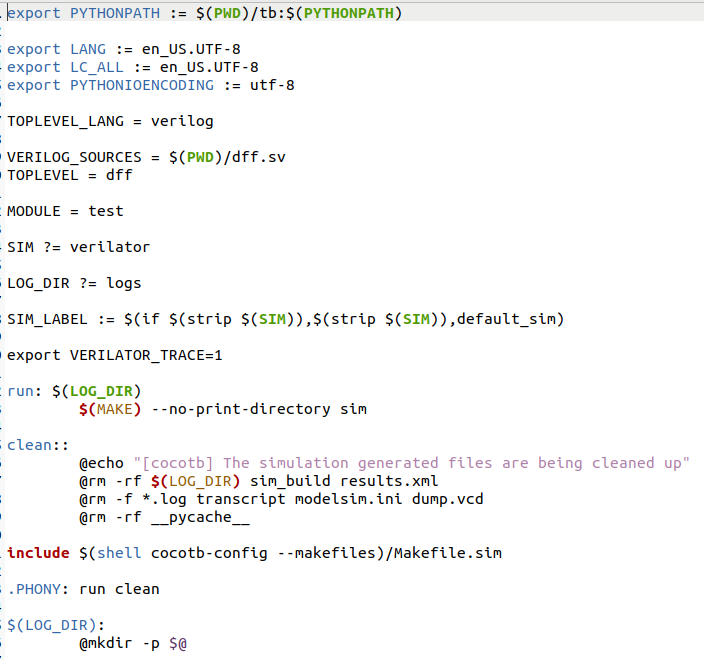Click the 'VERILOG_SOURCES = $(PWD)/dff.sv' line

[x=146, y=157]
